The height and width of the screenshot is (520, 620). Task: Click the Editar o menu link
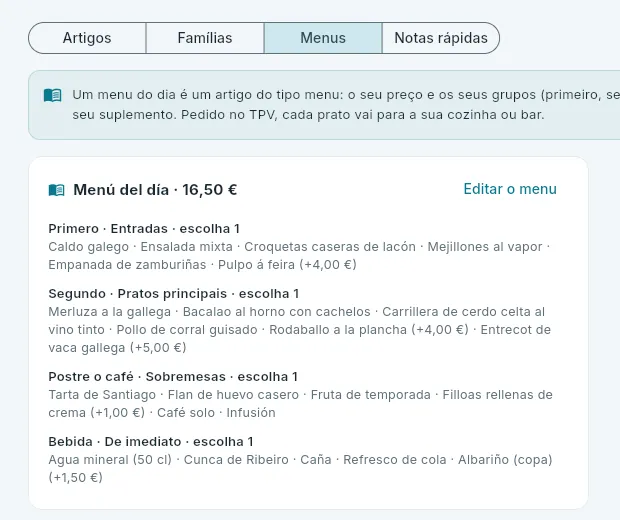[510, 189]
